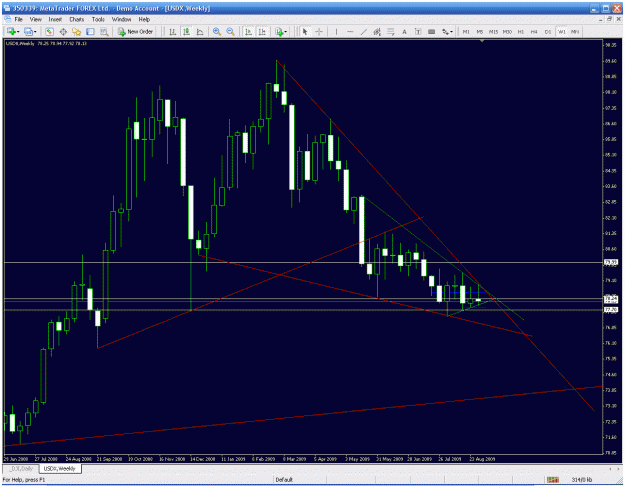
Task: Switch timeframe to D1
Action: pos(548,31)
